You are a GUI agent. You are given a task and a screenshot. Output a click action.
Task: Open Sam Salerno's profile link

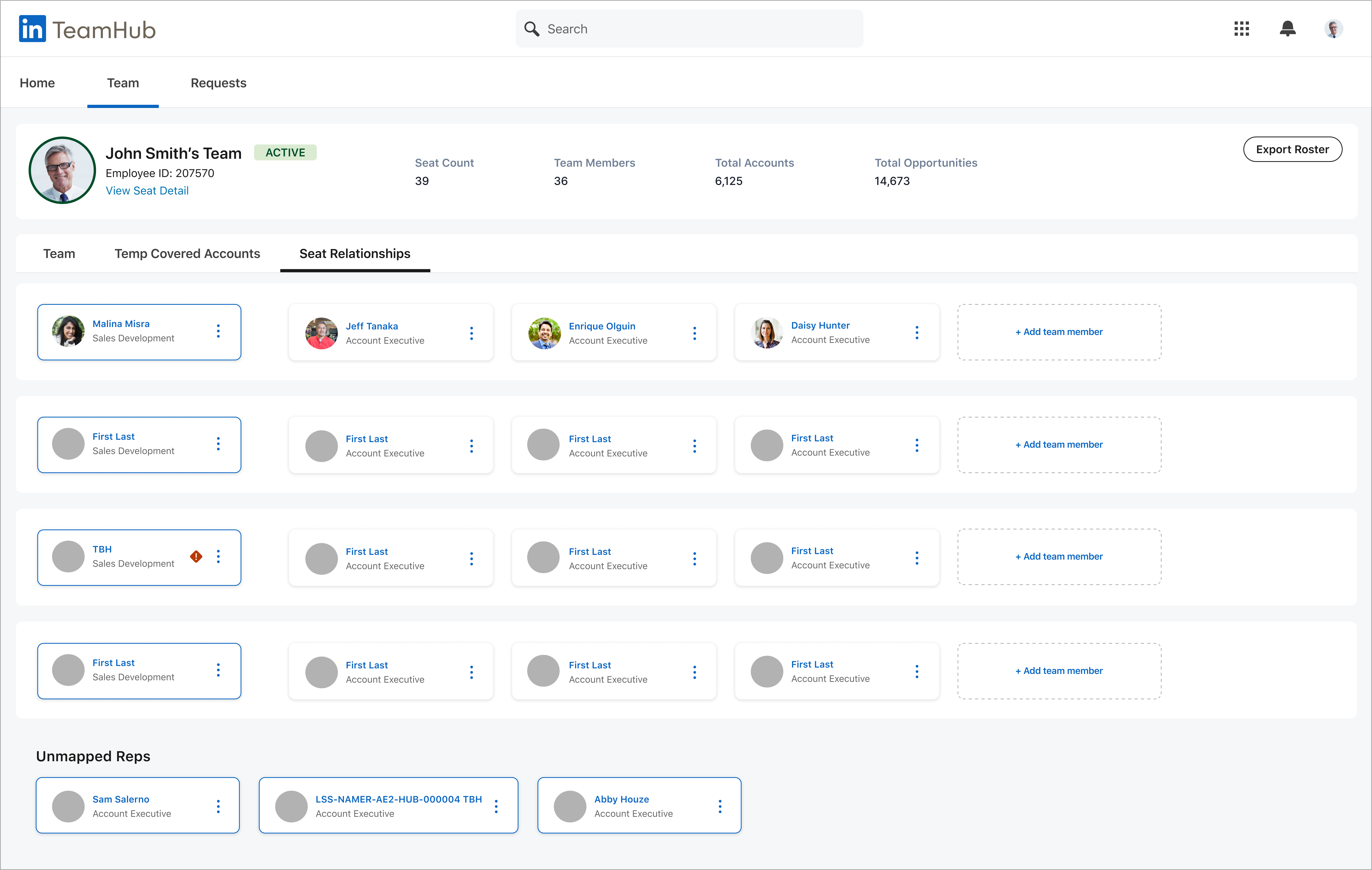click(121, 799)
